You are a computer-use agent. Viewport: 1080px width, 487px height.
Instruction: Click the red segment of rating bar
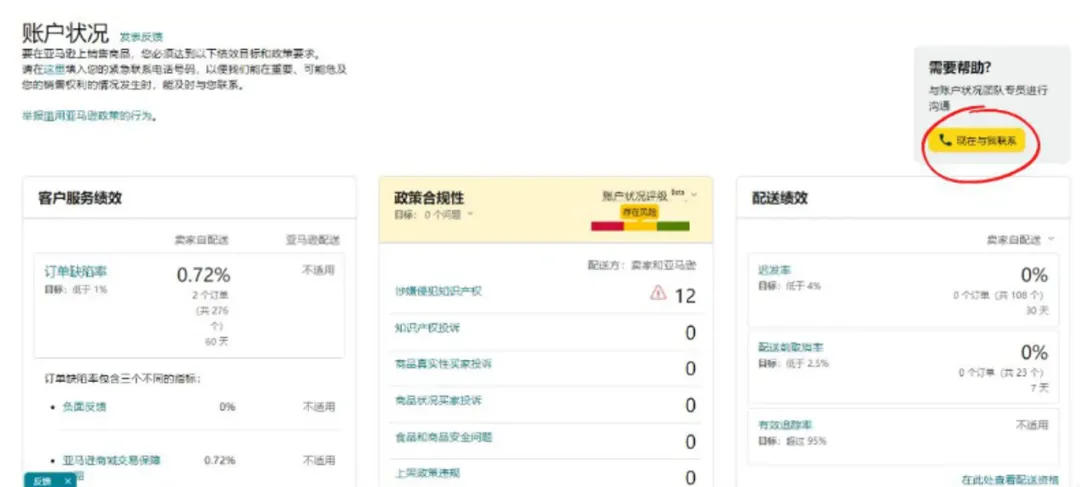point(608,226)
